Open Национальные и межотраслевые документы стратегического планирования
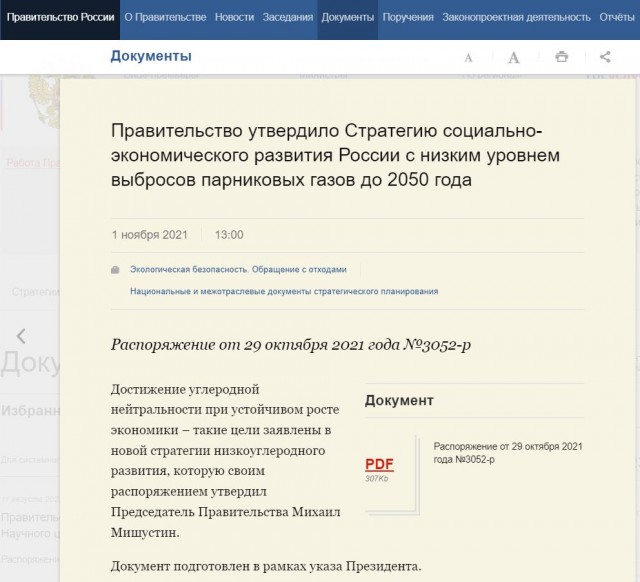Image resolution: width=640 pixels, height=582 pixels. (284, 291)
